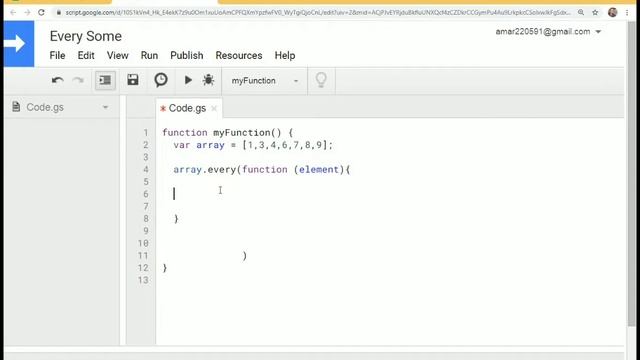This screenshot has width=640, height=360.
Task: Click line number 13 in the gutter
Action: [x=143, y=280]
